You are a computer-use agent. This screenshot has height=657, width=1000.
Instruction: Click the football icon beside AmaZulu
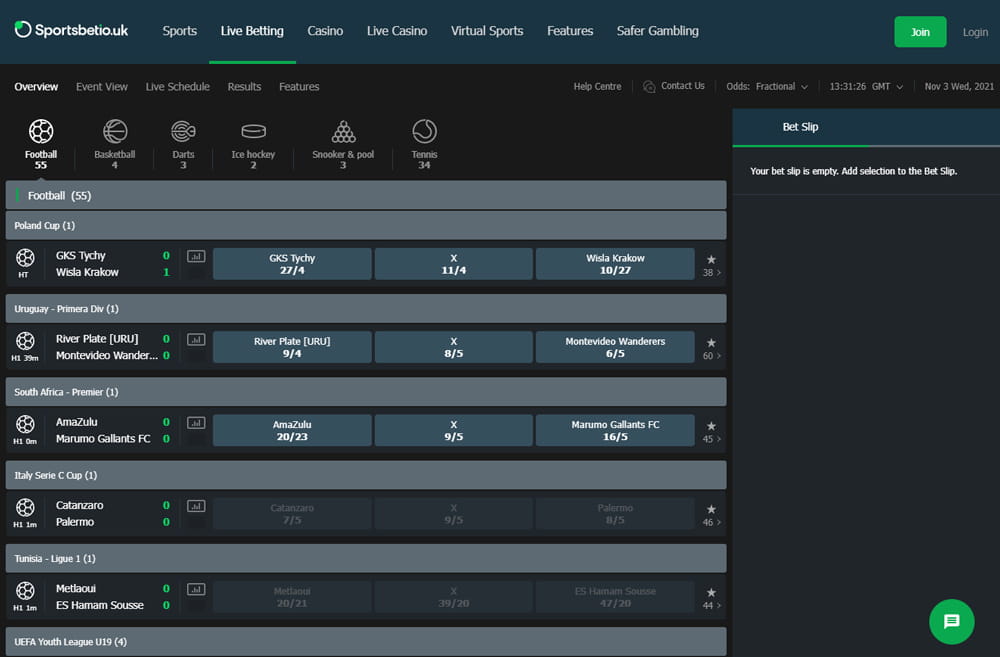[25, 424]
